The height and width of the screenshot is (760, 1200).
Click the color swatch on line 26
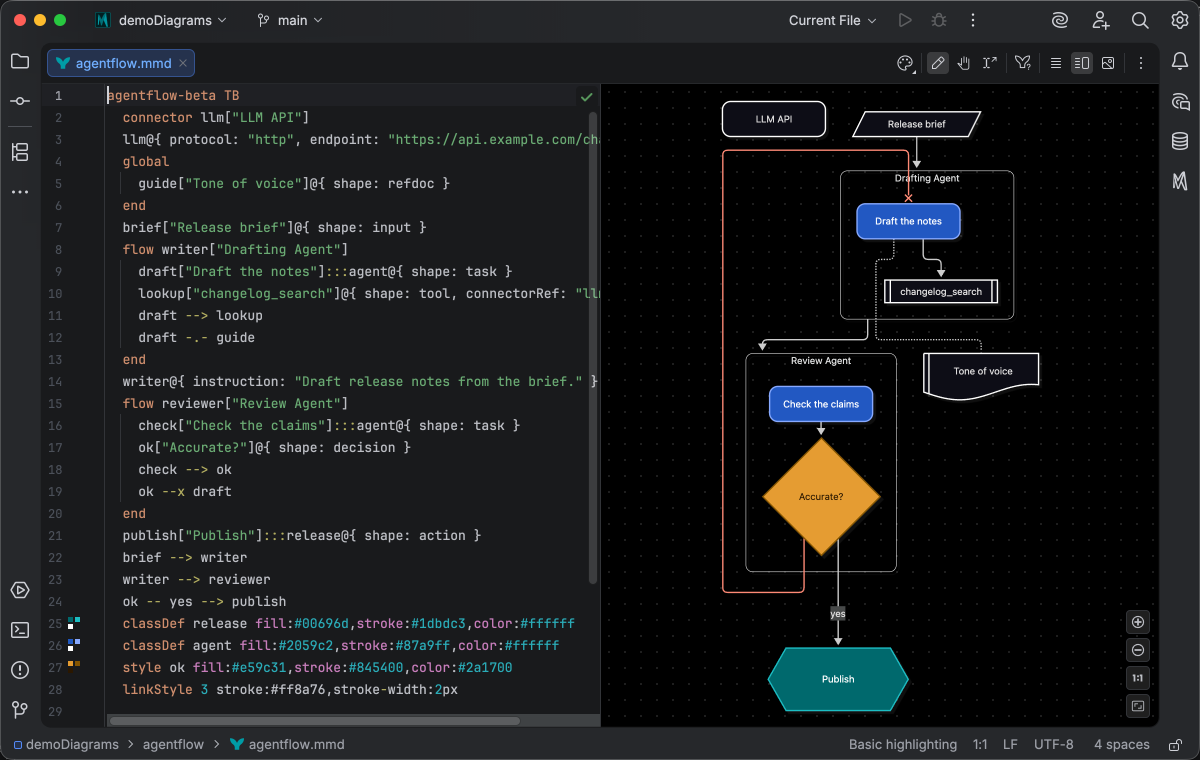(74, 646)
